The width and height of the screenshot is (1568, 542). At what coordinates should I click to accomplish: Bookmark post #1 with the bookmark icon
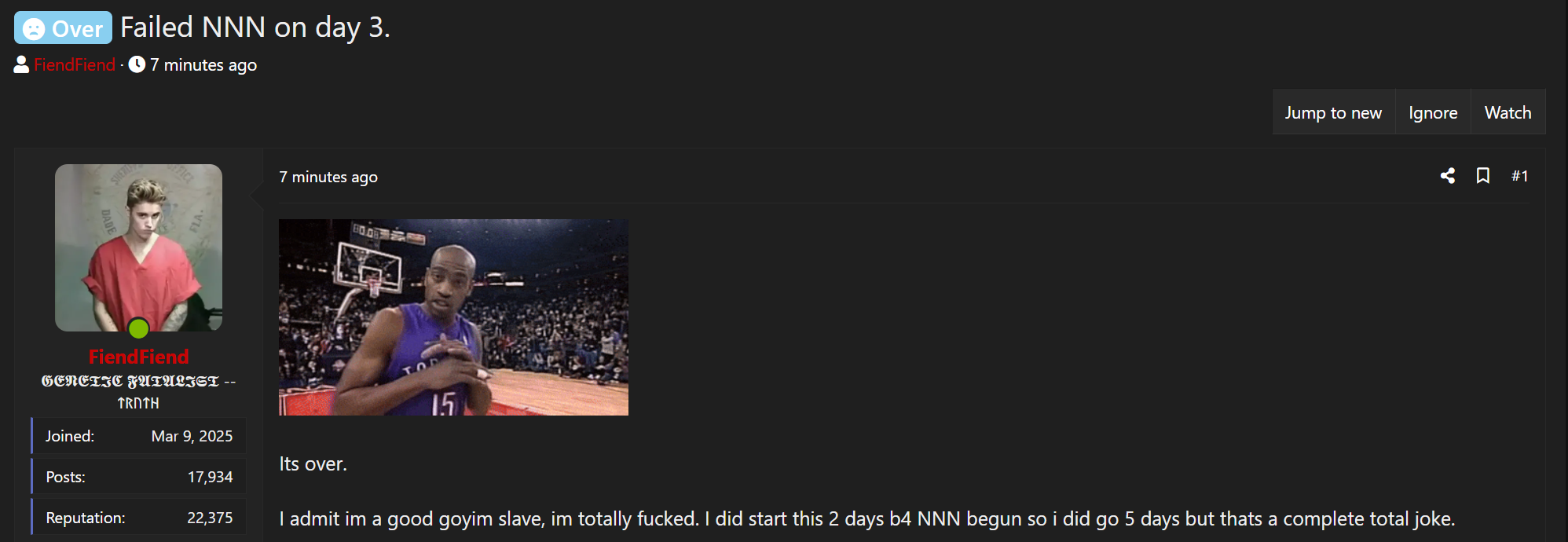point(1483,176)
